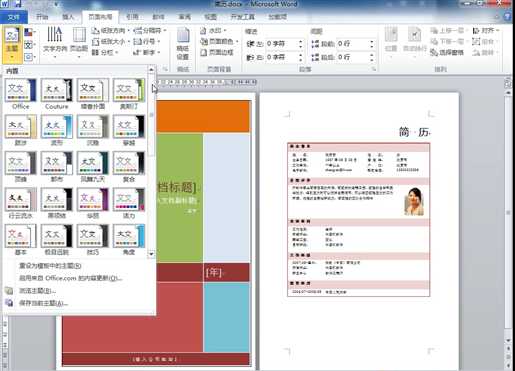This screenshot has height=371, width=515.
Task: Choose the theme thumbnail right of Couture
Action: click(x=93, y=90)
